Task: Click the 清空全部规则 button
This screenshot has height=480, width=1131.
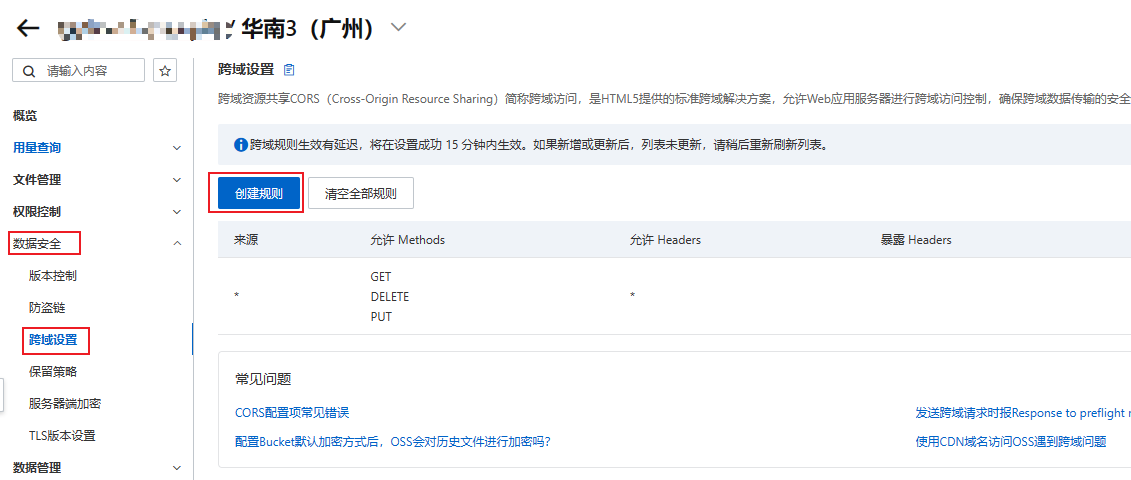Action: [x=360, y=194]
